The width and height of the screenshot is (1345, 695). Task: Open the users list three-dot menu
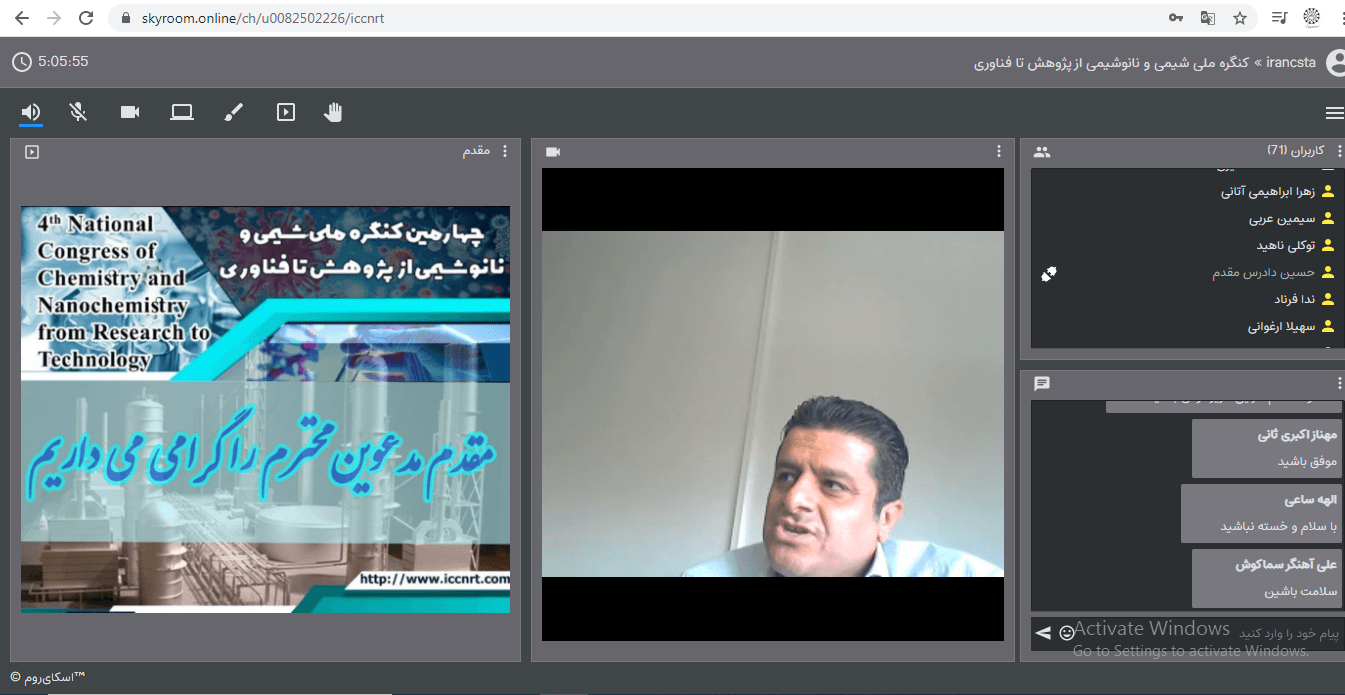pos(1340,151)
